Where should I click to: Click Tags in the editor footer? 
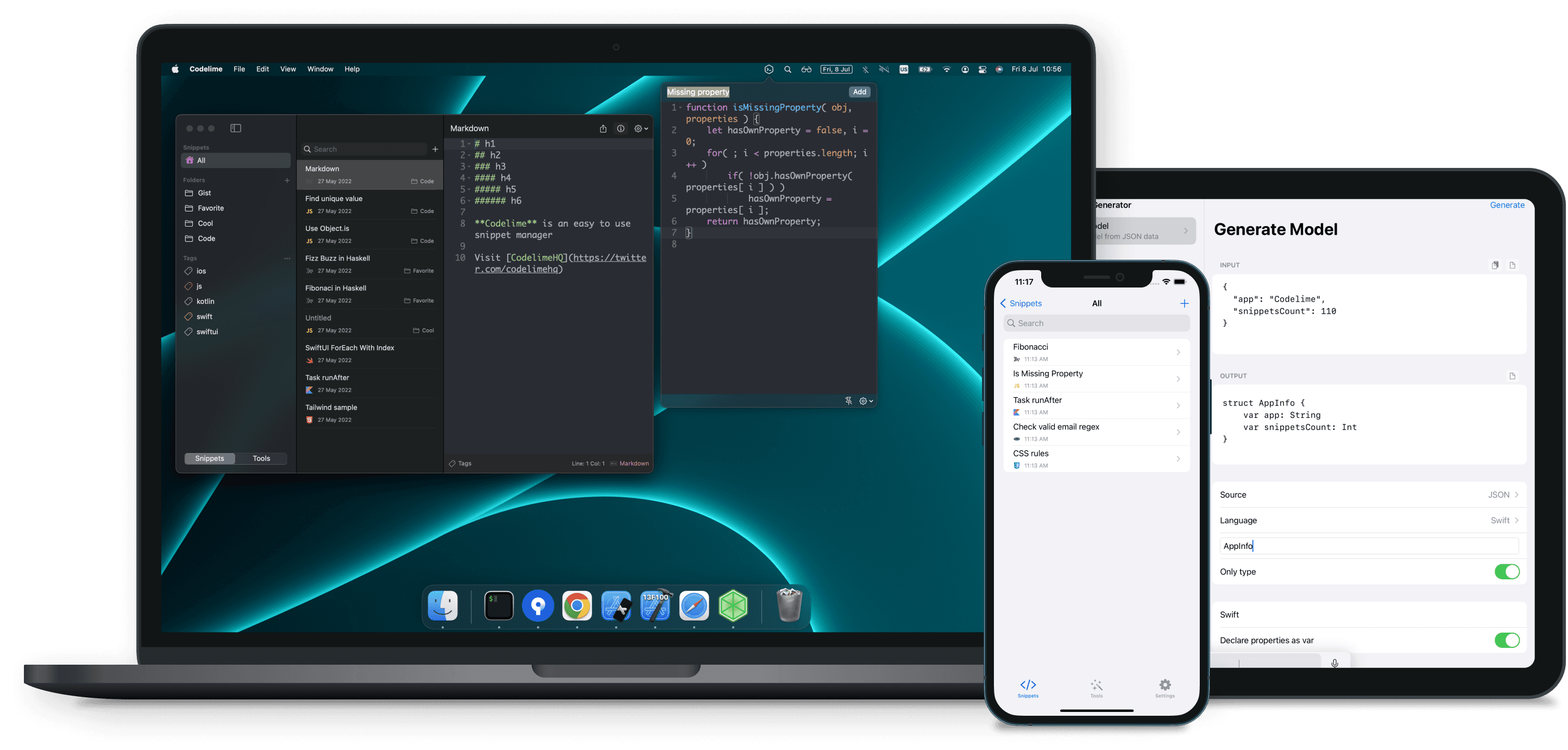(x=460, y=464)
